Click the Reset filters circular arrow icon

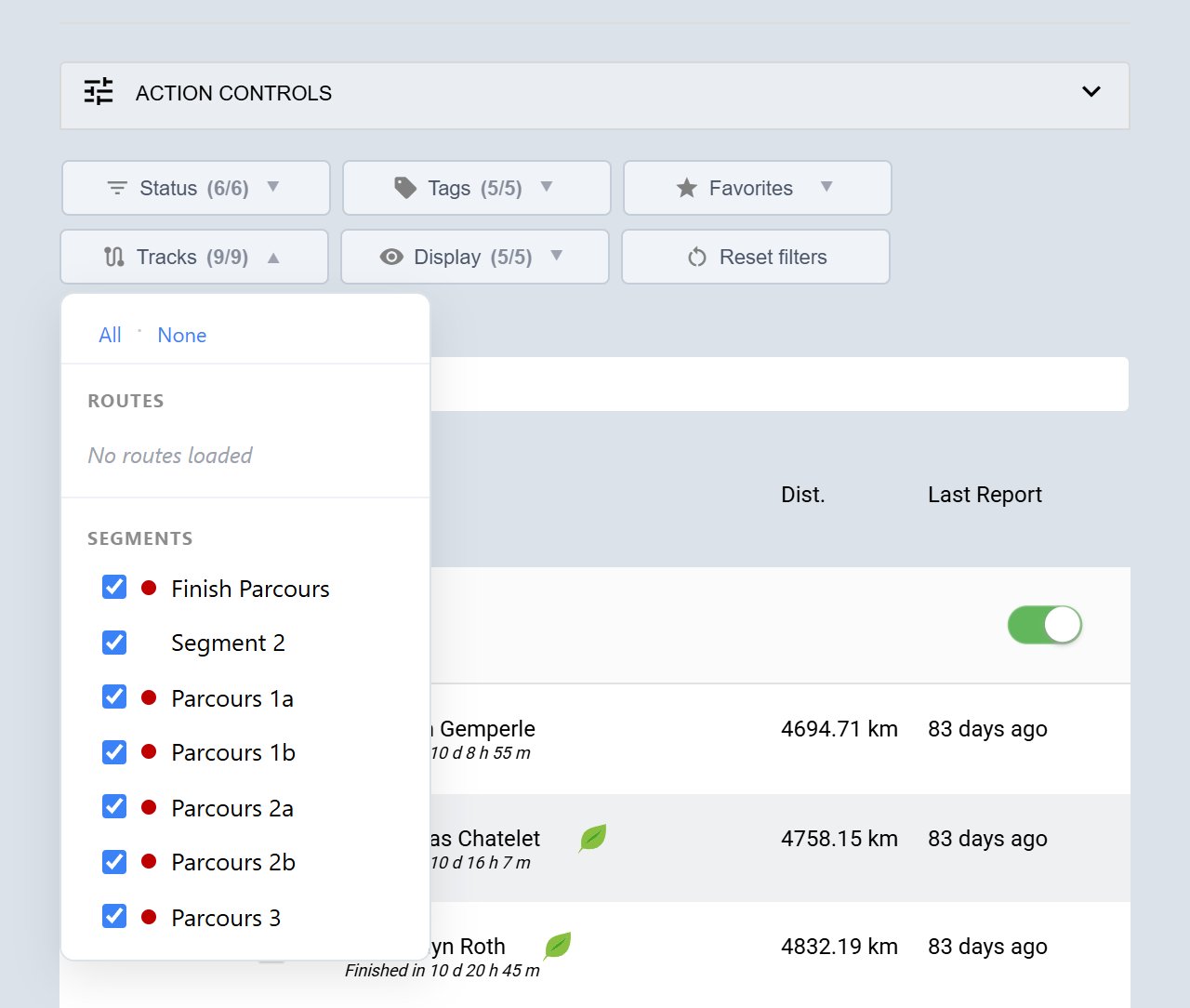click(697, 257)
